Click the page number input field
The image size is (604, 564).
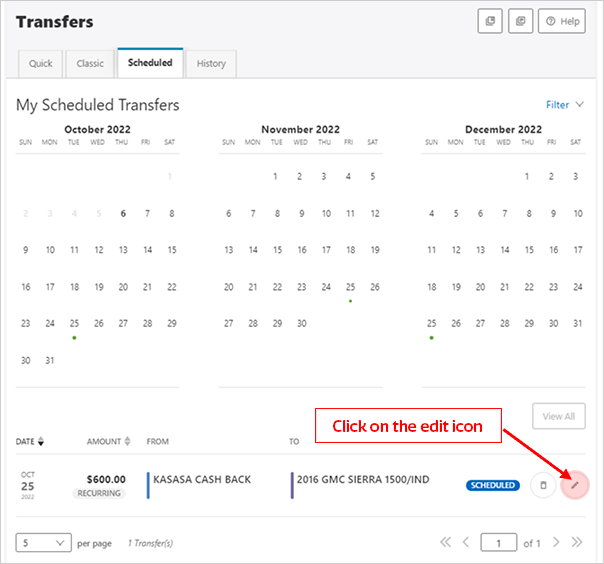pyautogui.click(x=498, y=542)
